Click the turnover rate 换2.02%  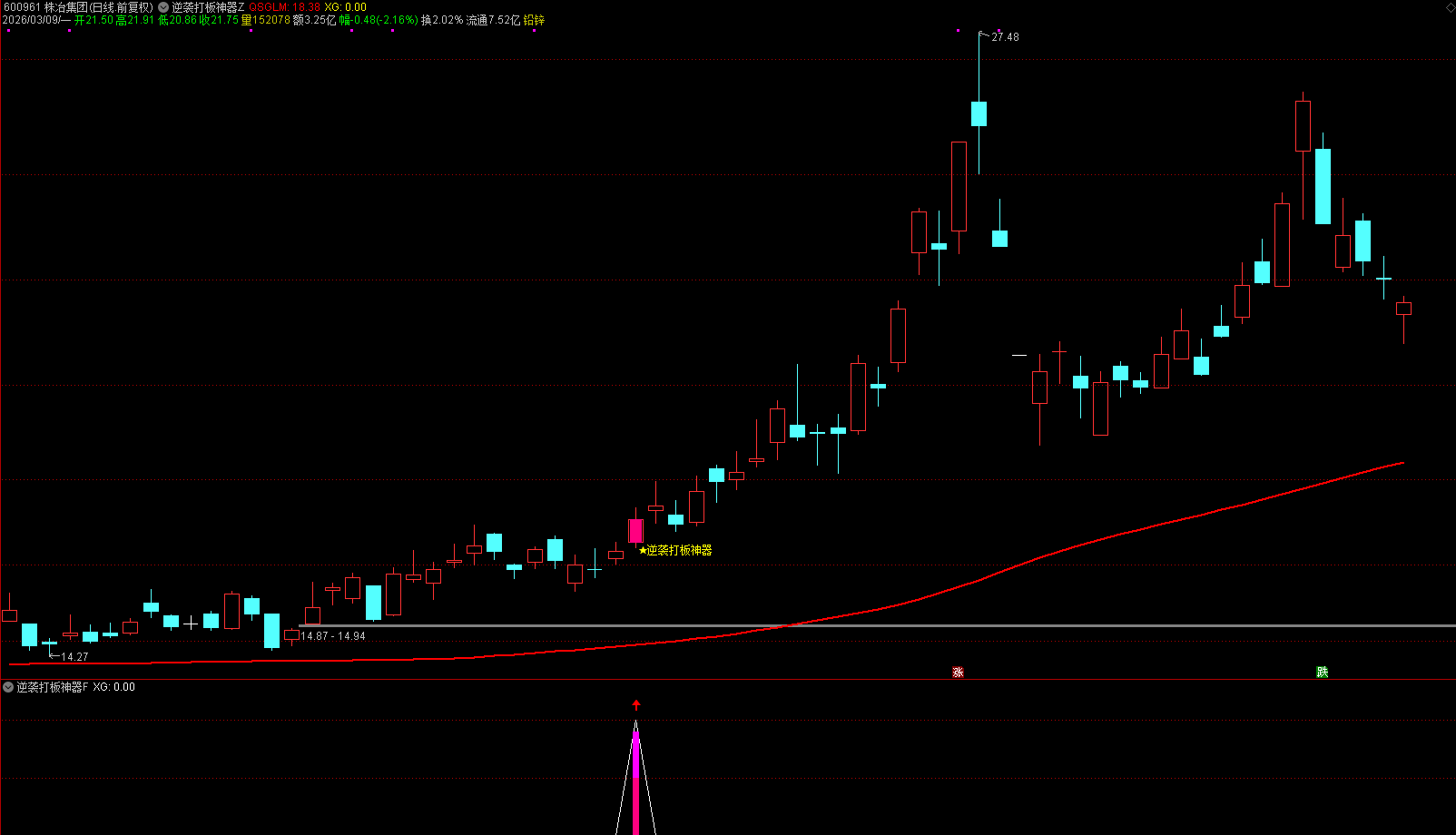442,20
